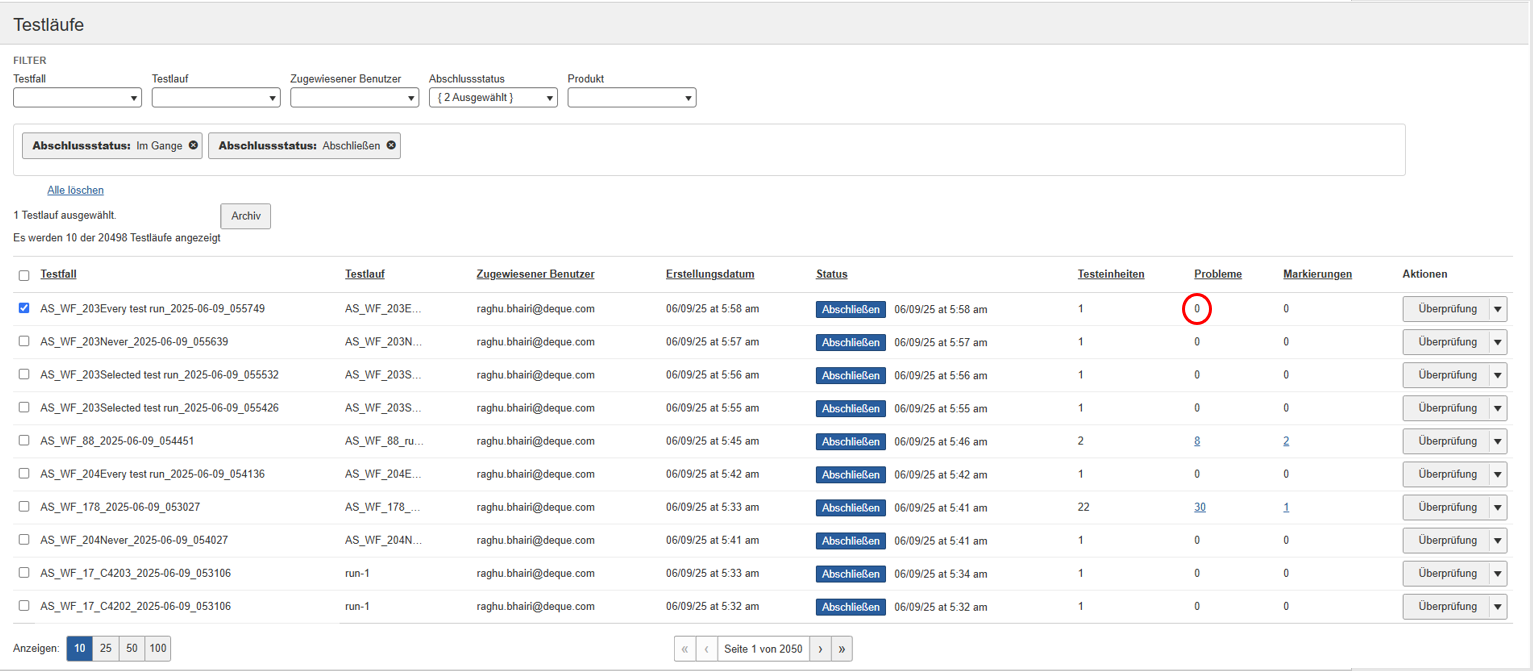Open action arrow for AS_WF_88 row

point(1497,441)
